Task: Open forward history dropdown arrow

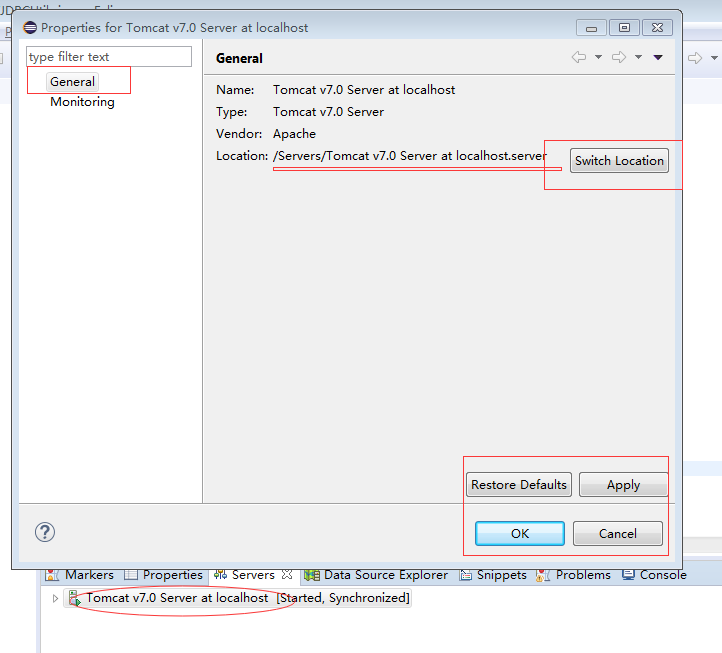Action: [638, 57]
